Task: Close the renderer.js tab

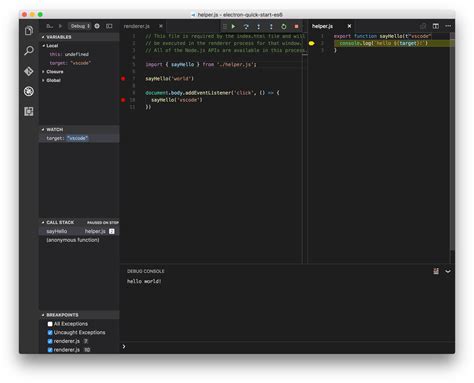Action: [x=161, y=26]
